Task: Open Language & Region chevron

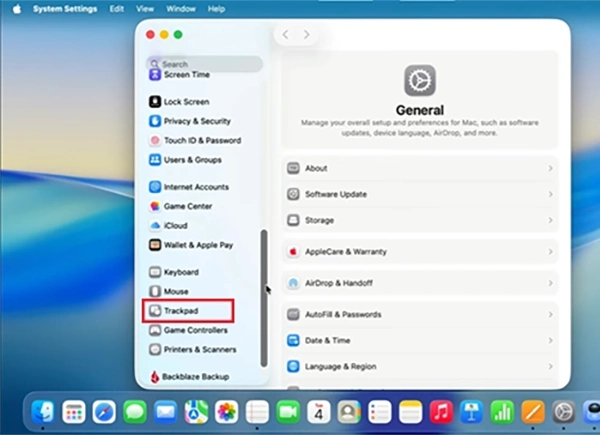Action: coord(550,367)
